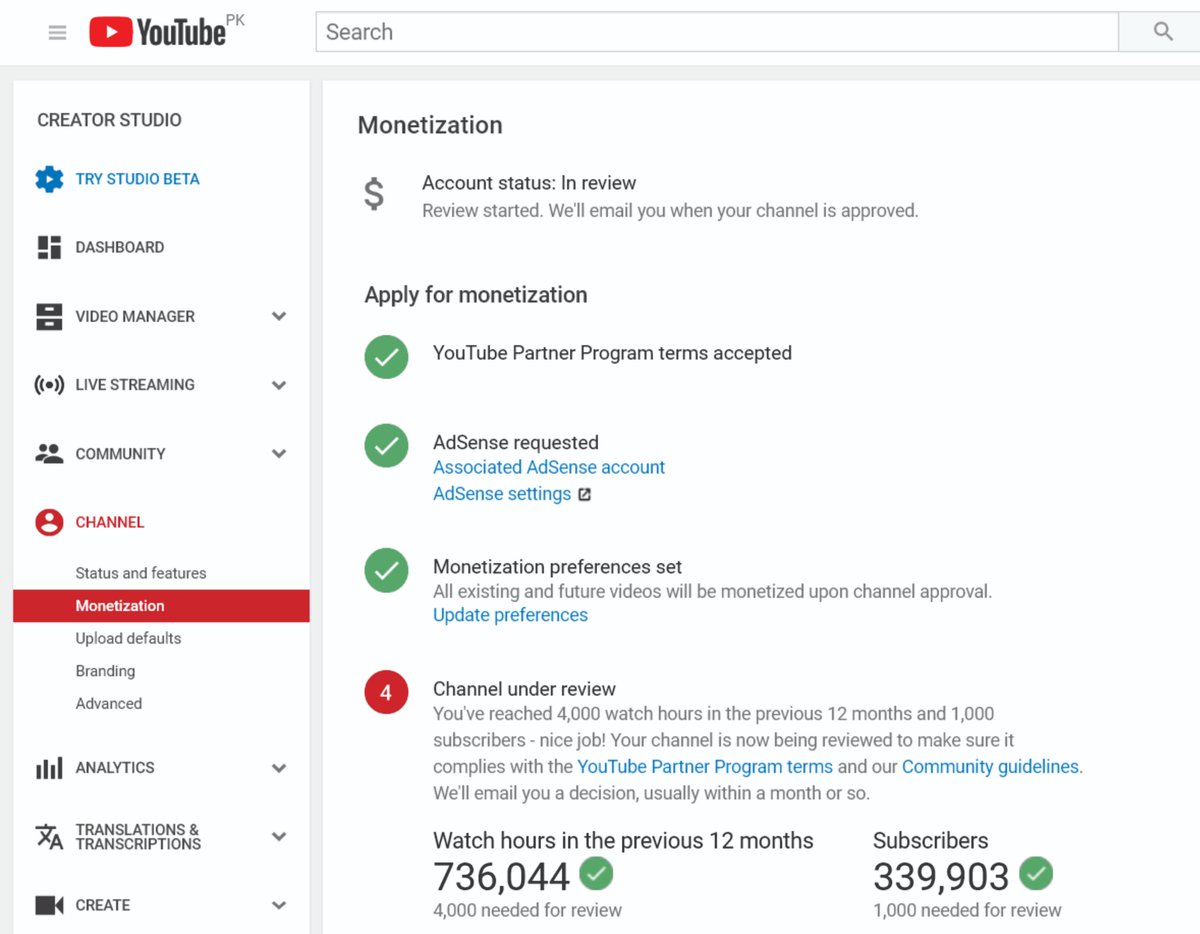Click the Dashboard grid icon
Screen dimensions: 1200x934
click(x=49, y=247)
